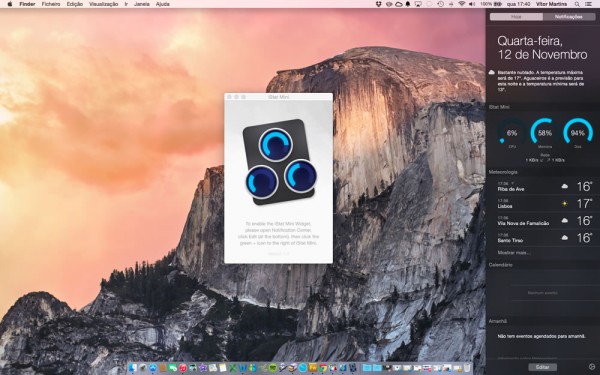Open the Ir menu

(x=126, y=4)
